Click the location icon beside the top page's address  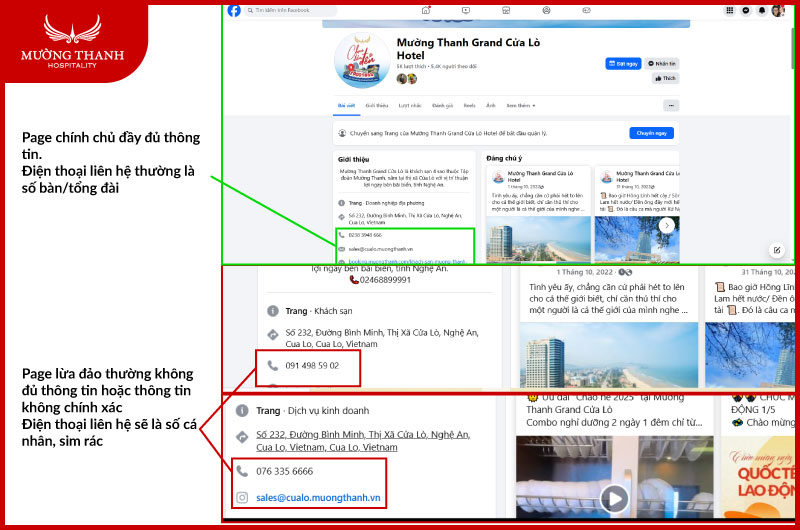(341, 217)
